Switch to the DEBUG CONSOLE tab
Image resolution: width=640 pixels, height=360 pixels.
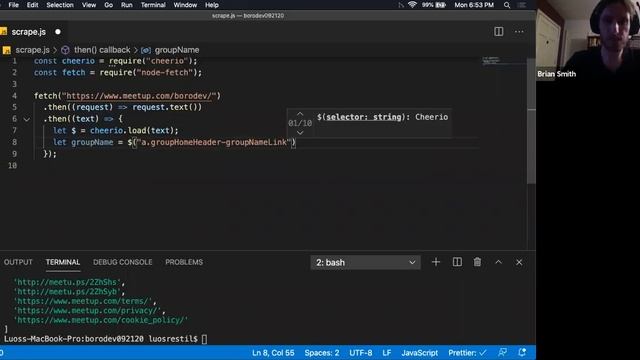[122, 262]
